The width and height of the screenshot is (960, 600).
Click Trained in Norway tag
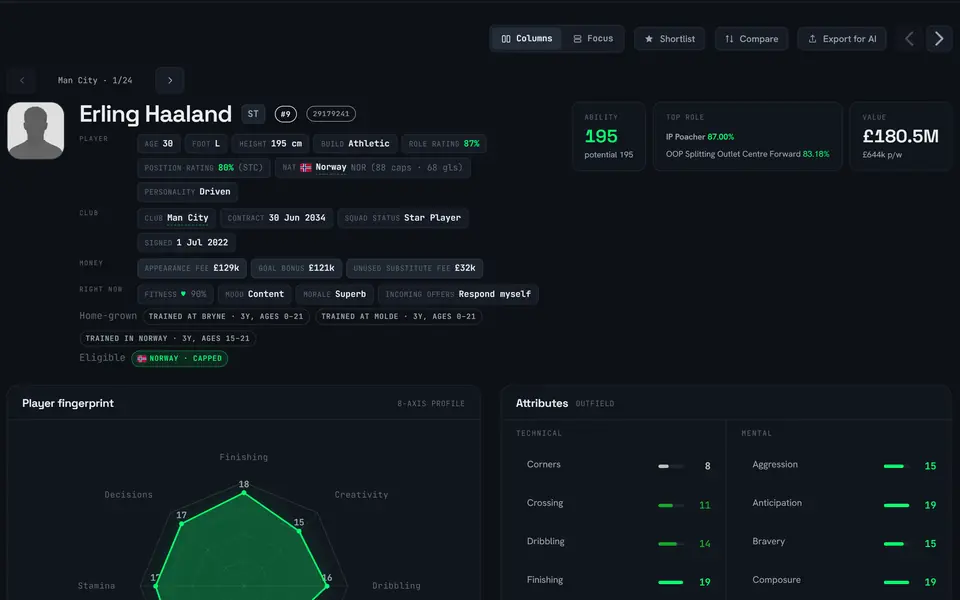point(167,339)
